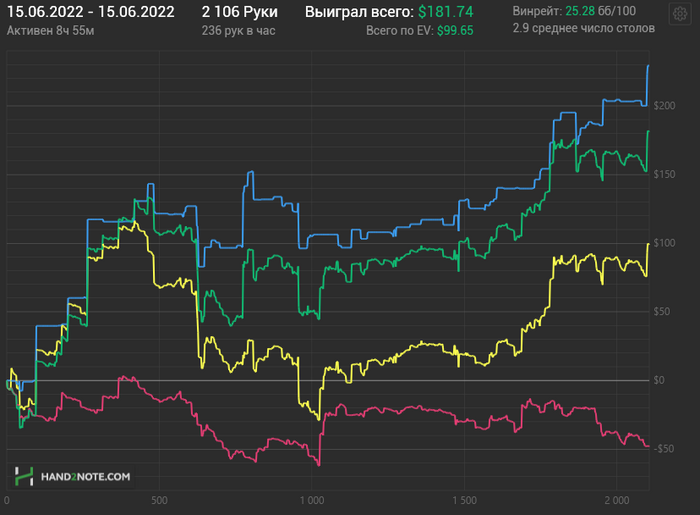Click the date range 15.06.2022 - 15.06.2022
Viewport: 700px width, 515px height.
[91, 12]
